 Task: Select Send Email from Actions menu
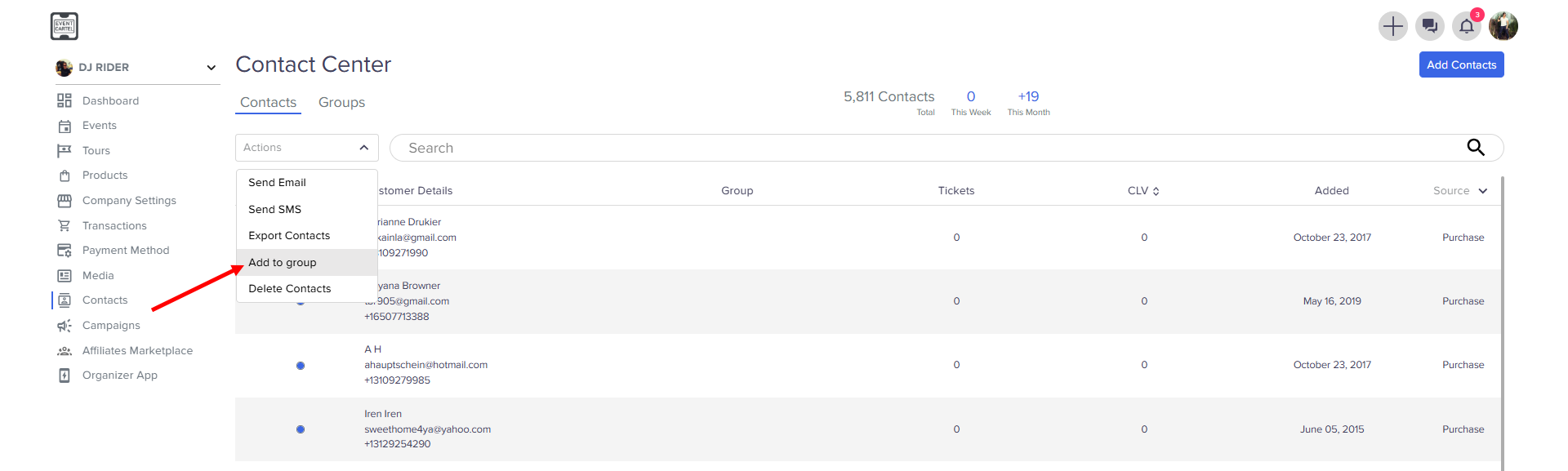307,183
